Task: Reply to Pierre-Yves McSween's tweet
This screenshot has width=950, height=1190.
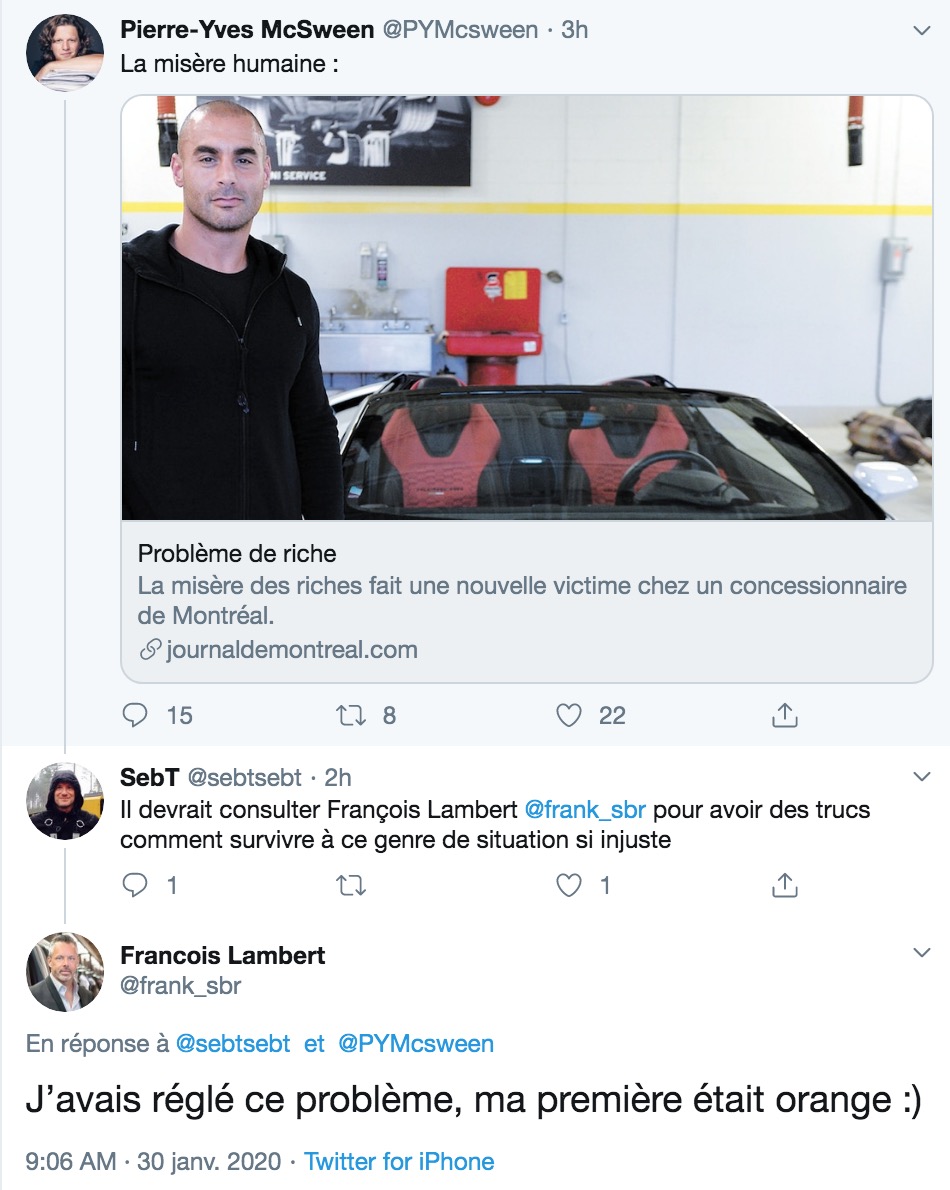Action: pyautogui.click(x=135, y=715)
